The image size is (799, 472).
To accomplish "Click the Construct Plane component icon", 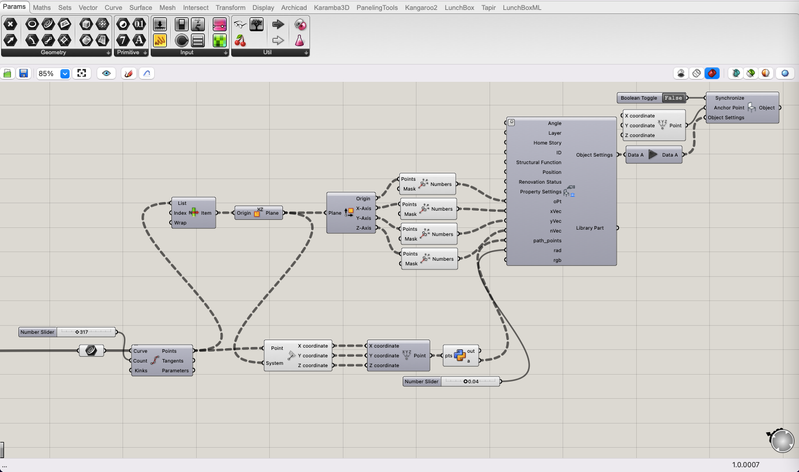I will coord(257,213).
